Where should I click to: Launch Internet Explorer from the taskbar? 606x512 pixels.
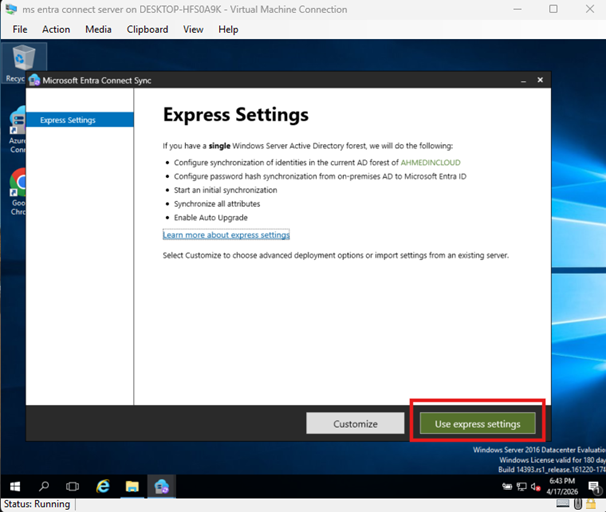(x=102, y=486)
